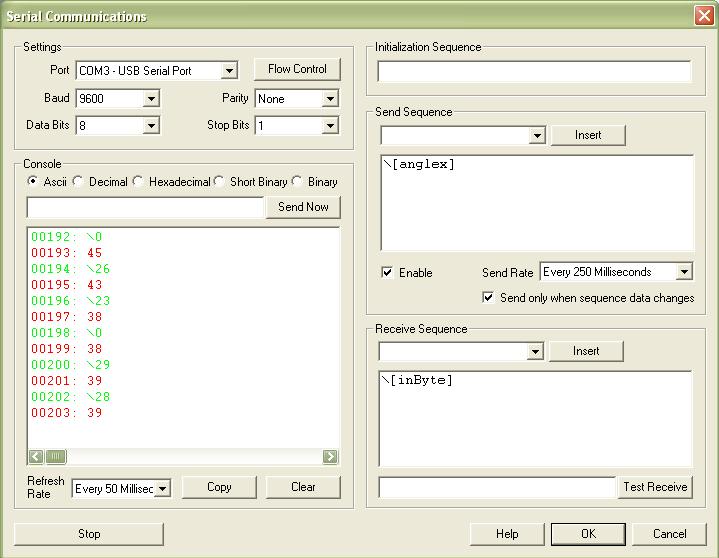This screenshot has height=558, width=719.
Task: Click the Flow Control button
Action: [297, 69]
